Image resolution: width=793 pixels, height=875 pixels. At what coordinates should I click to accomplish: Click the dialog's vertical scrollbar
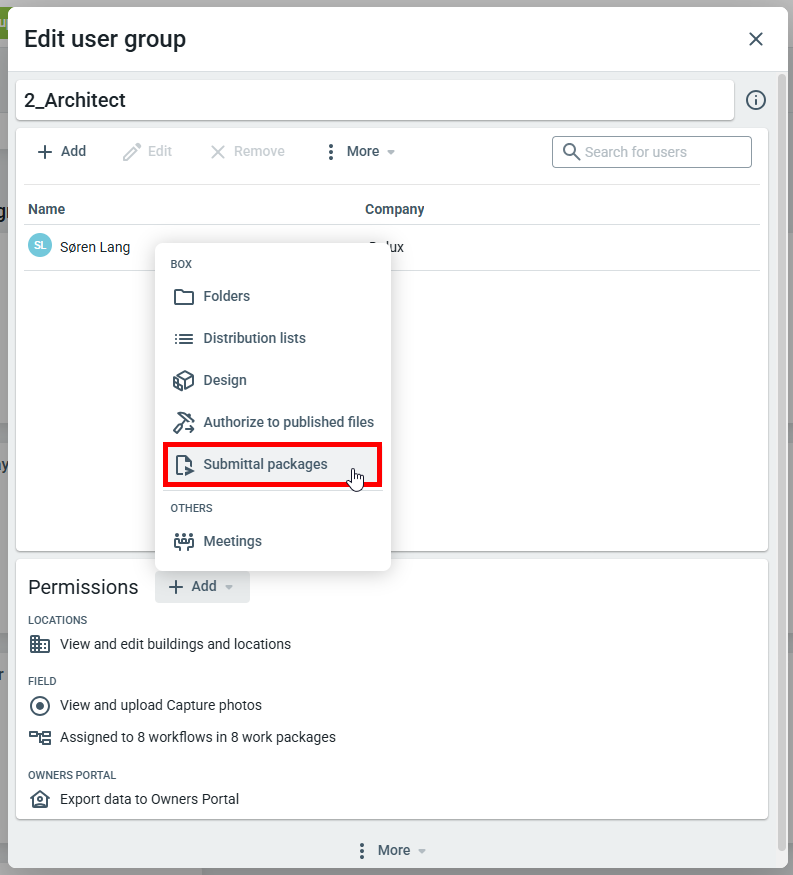point(782,450)
